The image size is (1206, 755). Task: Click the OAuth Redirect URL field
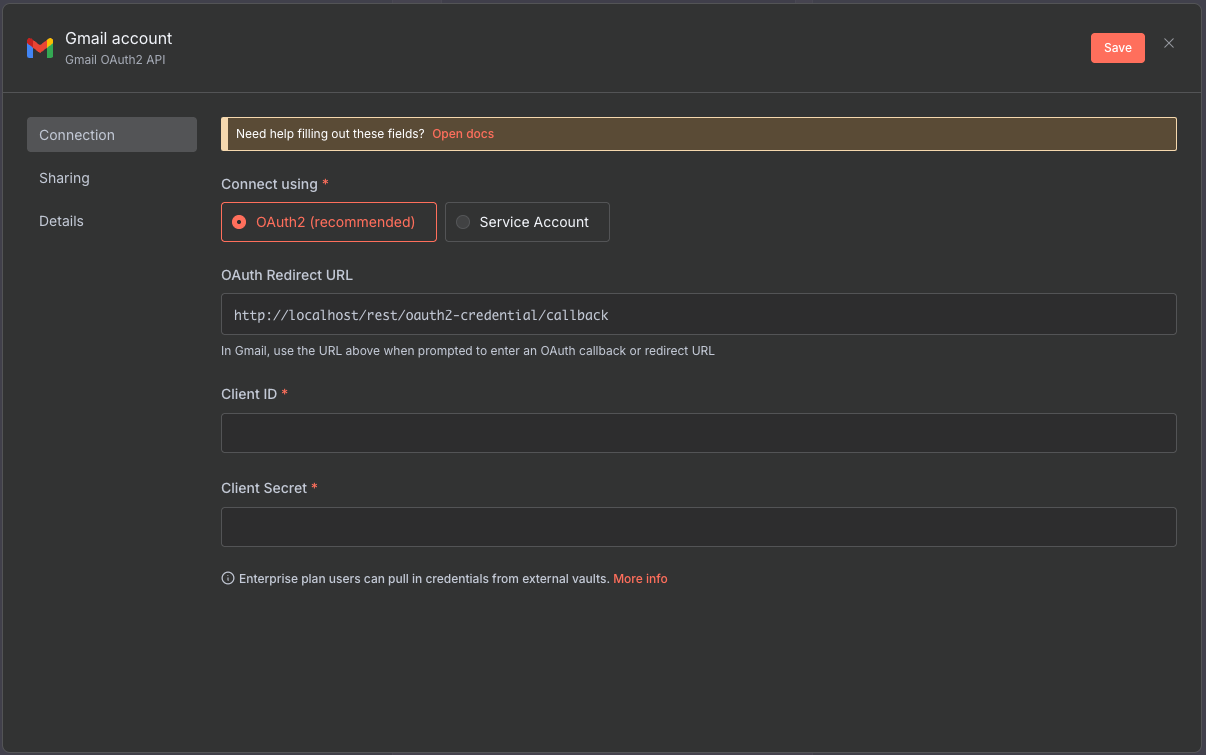(698, 314)
